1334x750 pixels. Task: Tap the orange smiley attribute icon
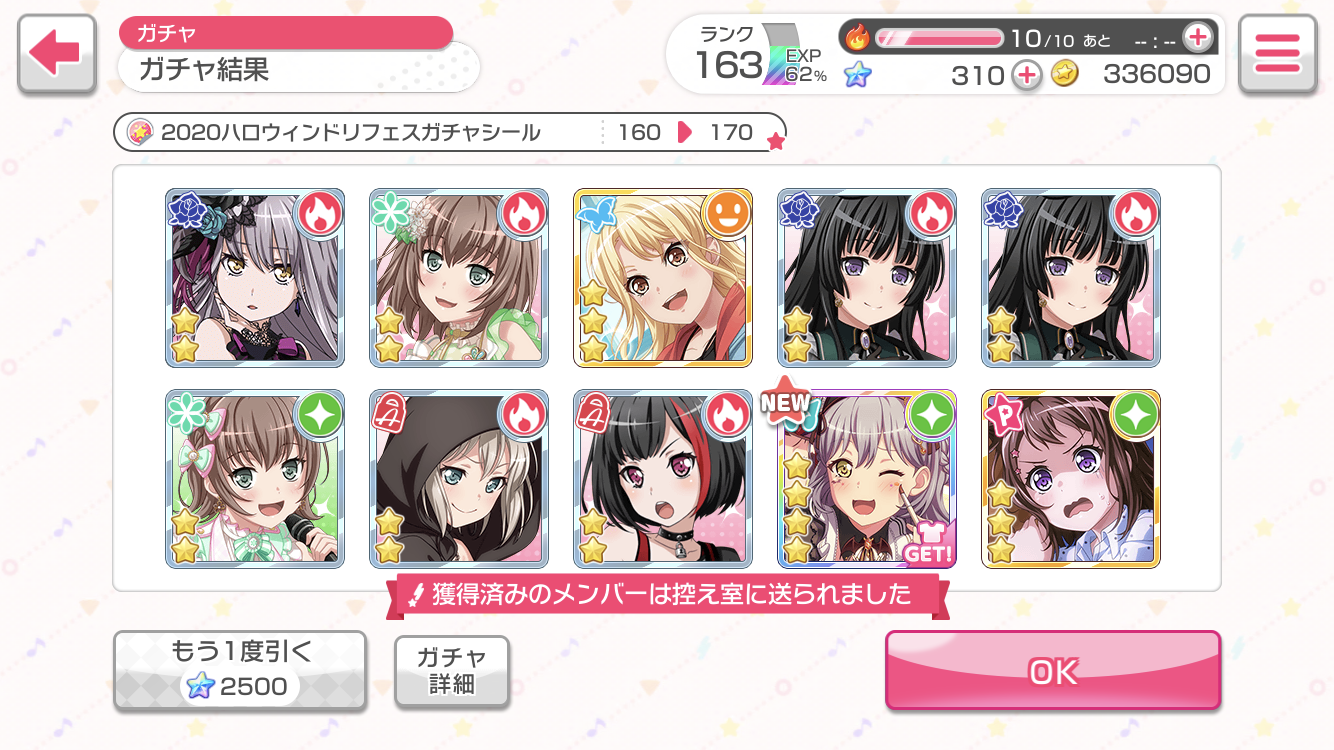coord(726,213)
